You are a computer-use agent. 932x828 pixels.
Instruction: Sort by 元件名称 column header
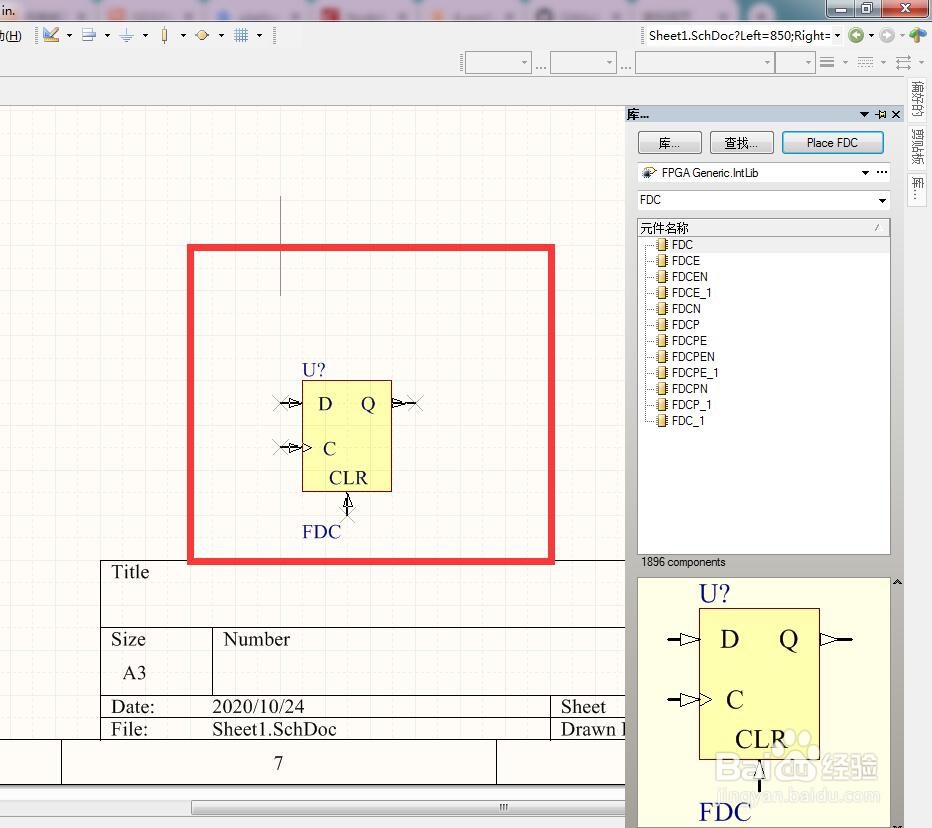point(763,228)
